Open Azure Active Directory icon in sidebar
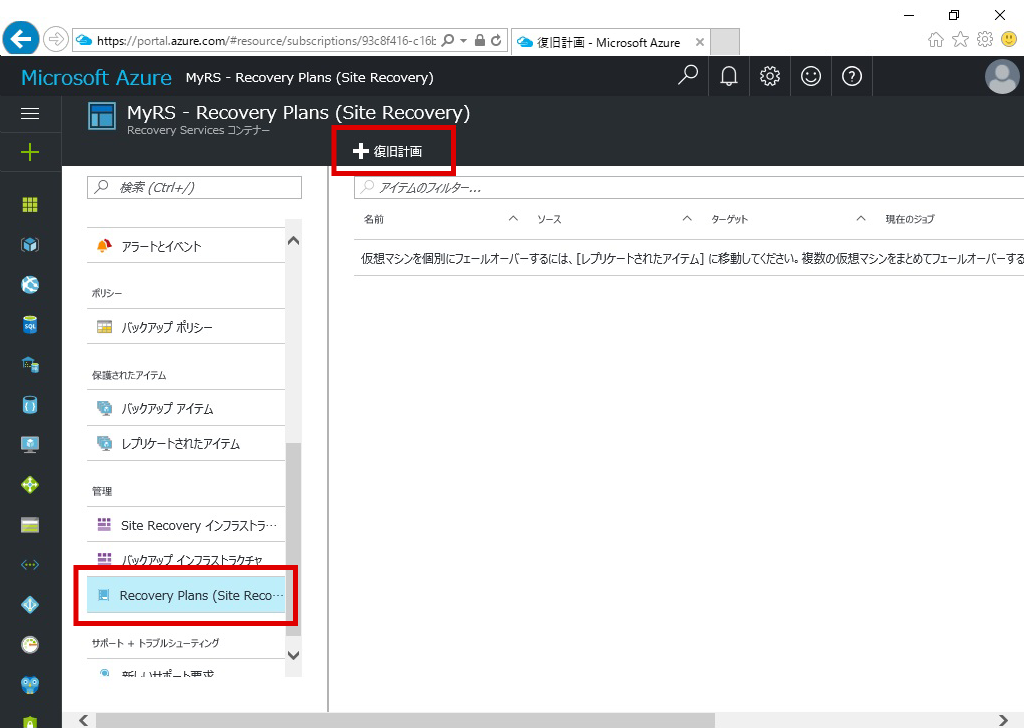Image resolution: width=1024 pixels, height=728 pixels. [30, 605]
